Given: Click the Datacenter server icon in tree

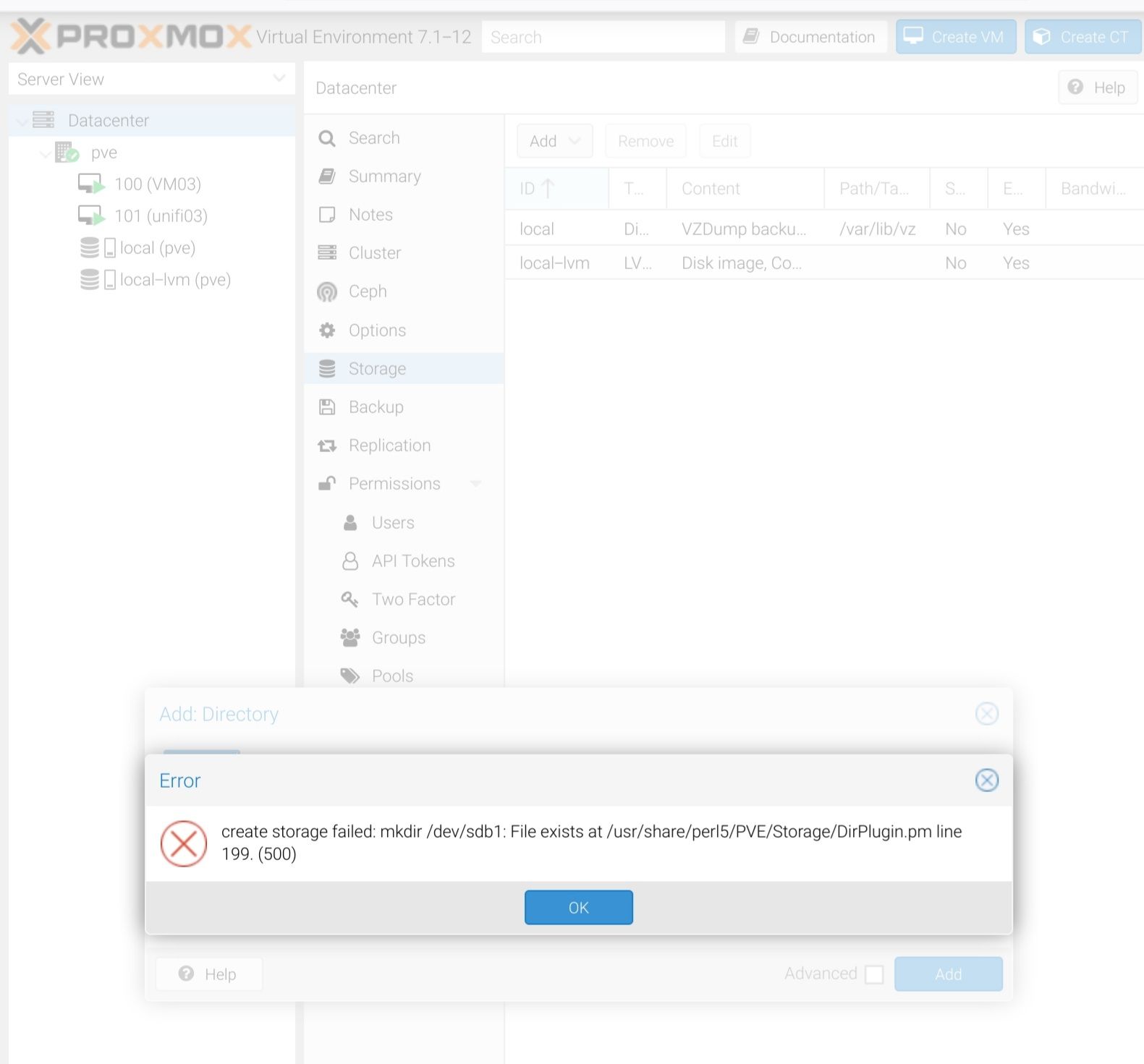Looking at the screenshot, I should [43, 120].
